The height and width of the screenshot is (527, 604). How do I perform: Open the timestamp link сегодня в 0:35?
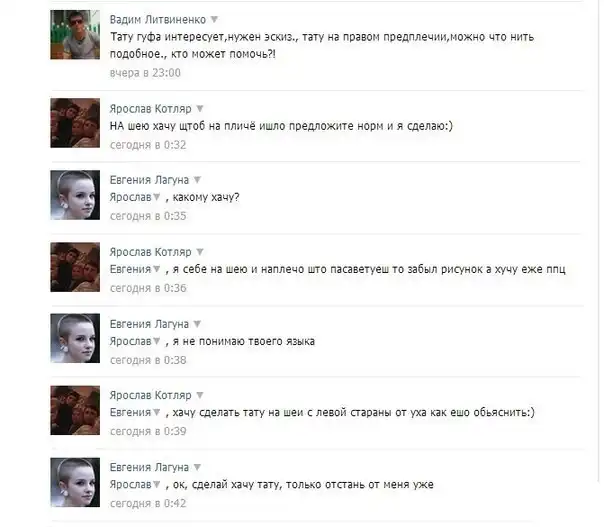click(148, 216)
